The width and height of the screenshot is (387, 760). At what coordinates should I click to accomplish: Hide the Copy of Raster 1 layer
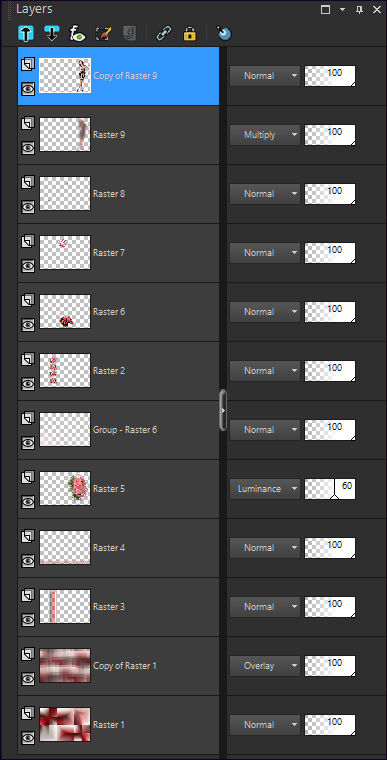point(28,679)
